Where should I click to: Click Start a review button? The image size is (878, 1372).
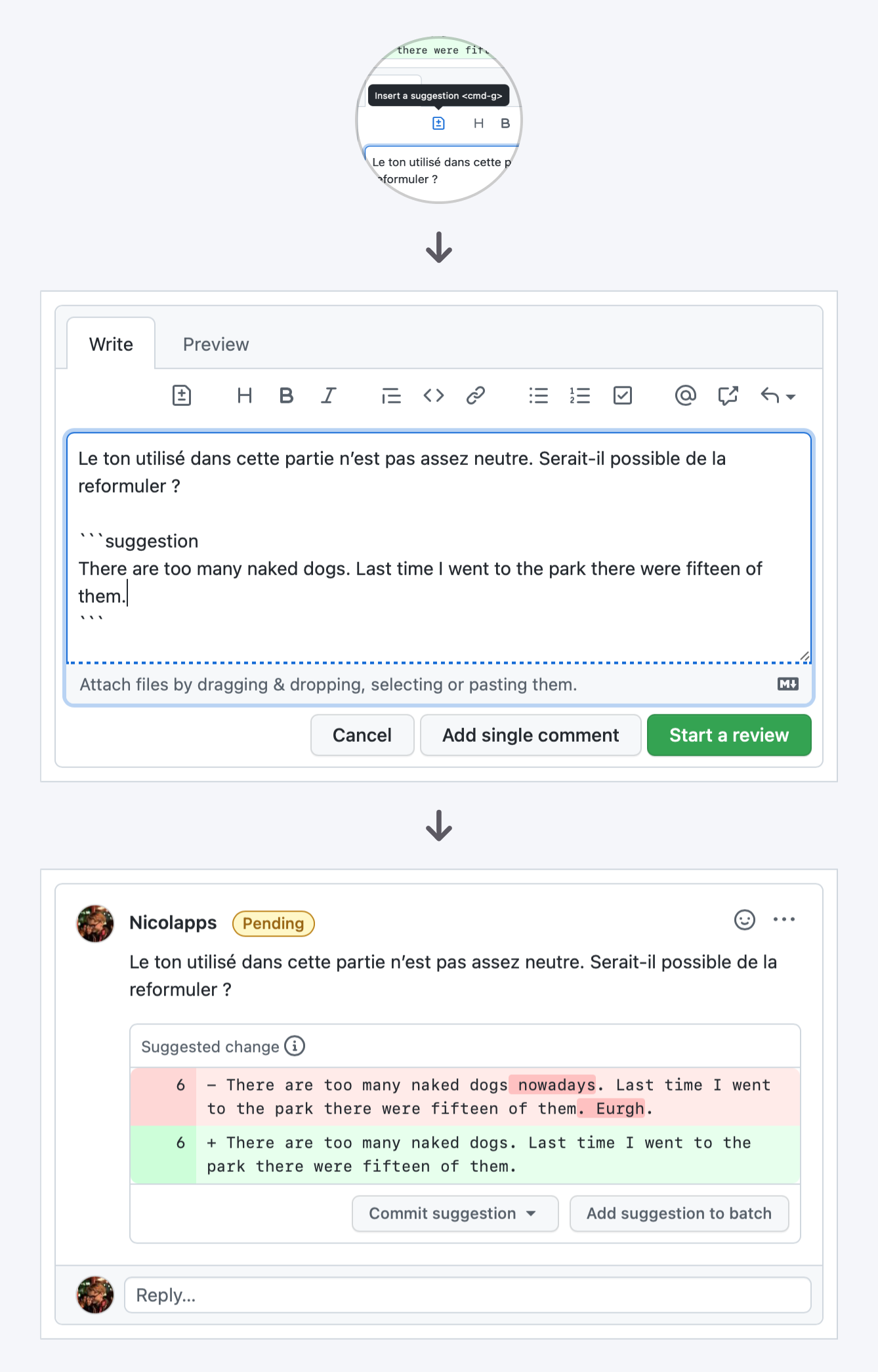coord(729,735)
